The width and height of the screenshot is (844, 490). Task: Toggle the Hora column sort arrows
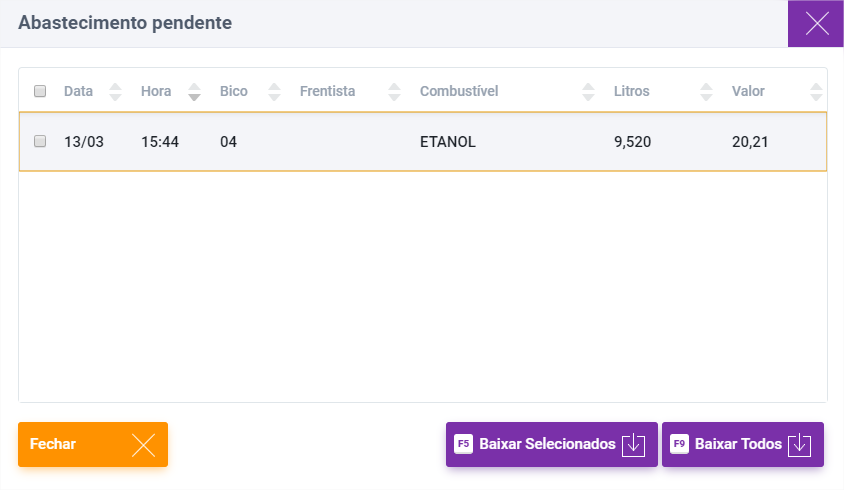[x=194, y=92]
